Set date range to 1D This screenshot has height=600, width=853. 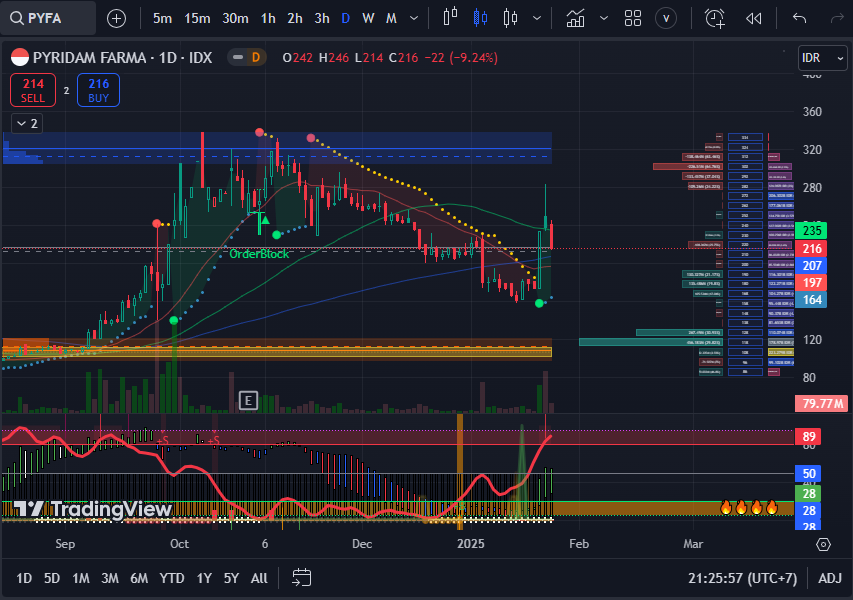24,578
